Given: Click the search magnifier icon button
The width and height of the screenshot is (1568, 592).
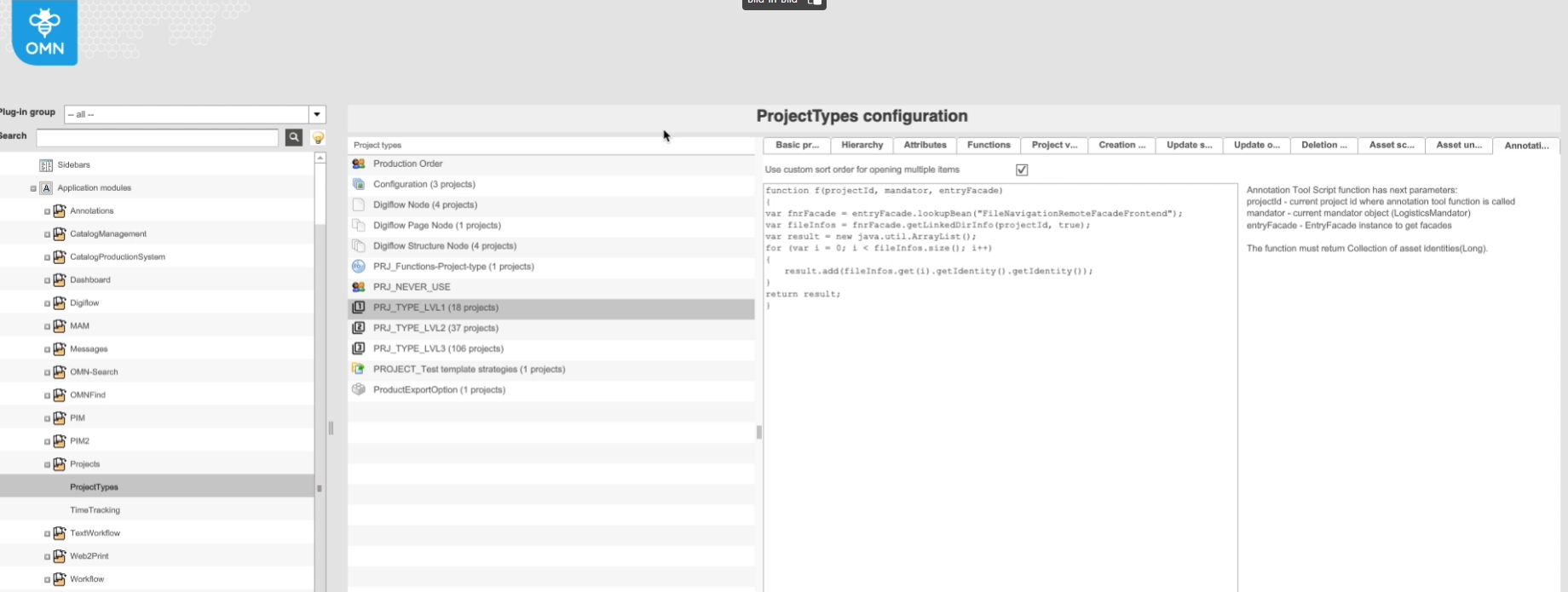Looking at the screenshot, I should (x=294, y=137).
